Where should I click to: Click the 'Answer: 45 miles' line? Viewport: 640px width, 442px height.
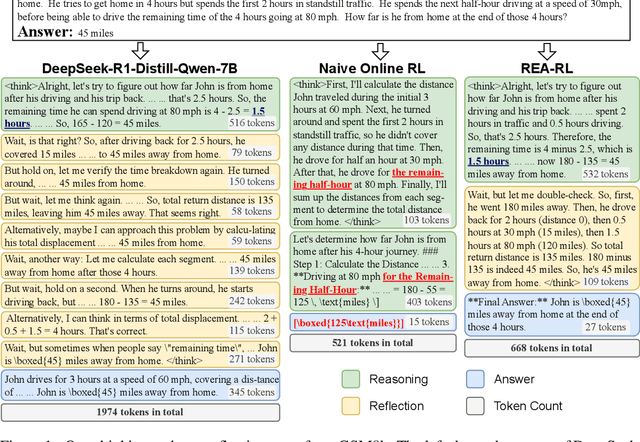65,32
